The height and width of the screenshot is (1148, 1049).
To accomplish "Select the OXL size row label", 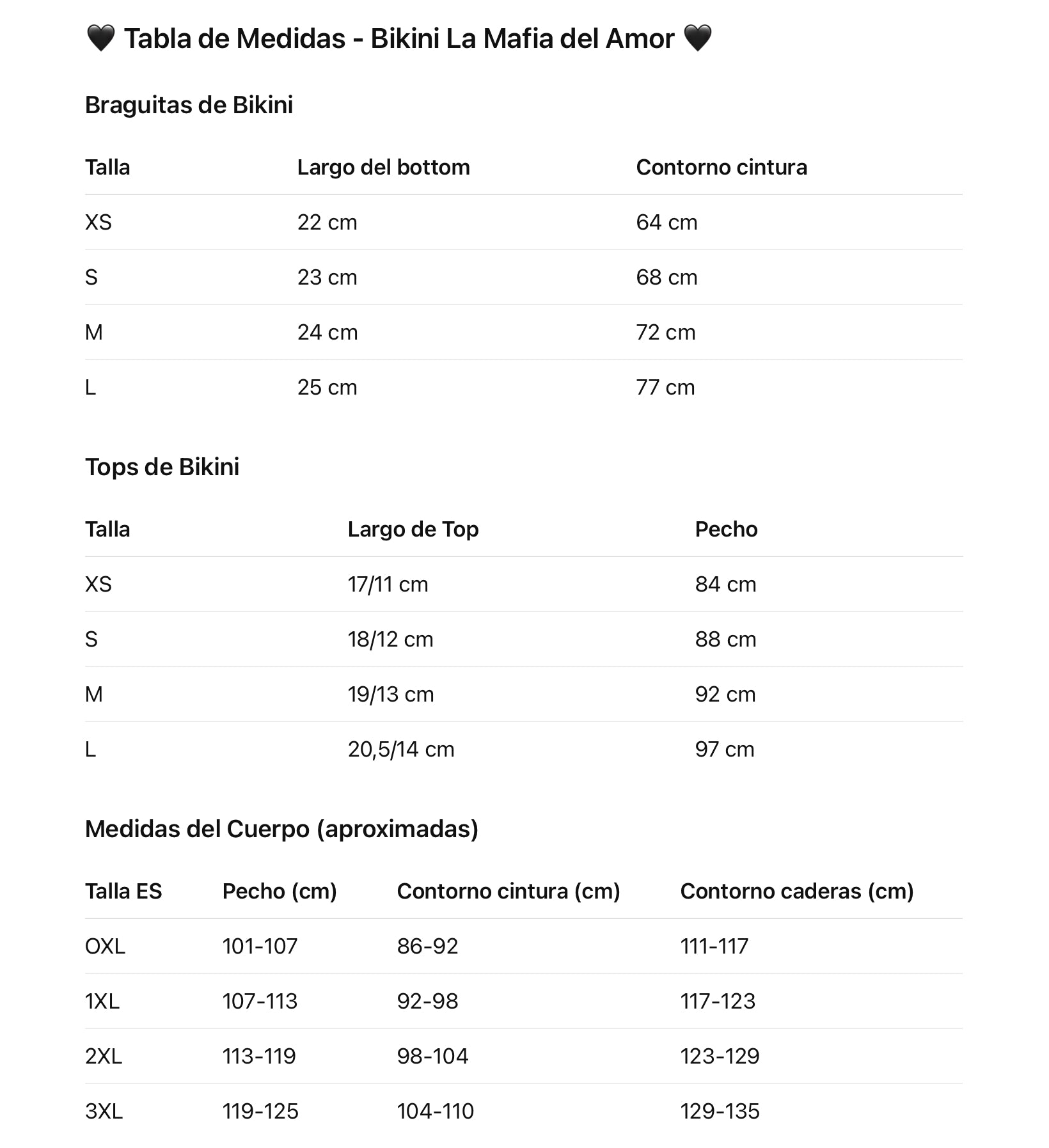I will point(105,946).
